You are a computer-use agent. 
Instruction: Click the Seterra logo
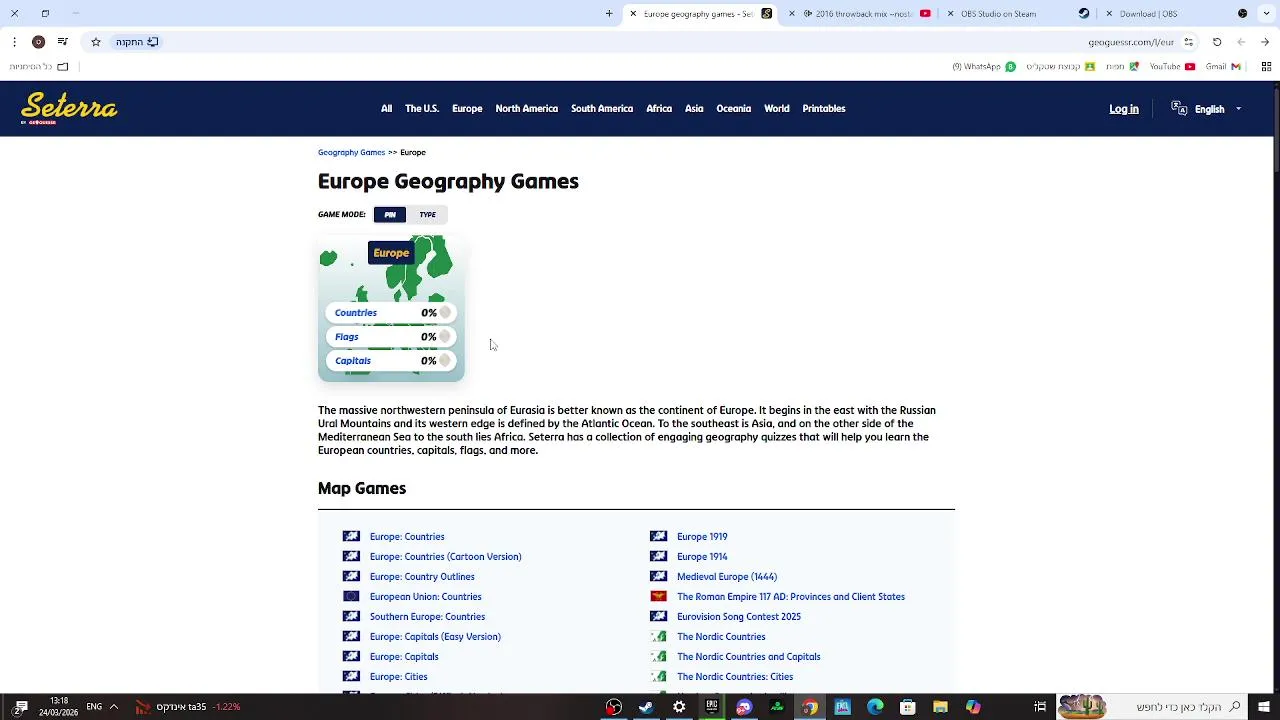pos(69,108)
